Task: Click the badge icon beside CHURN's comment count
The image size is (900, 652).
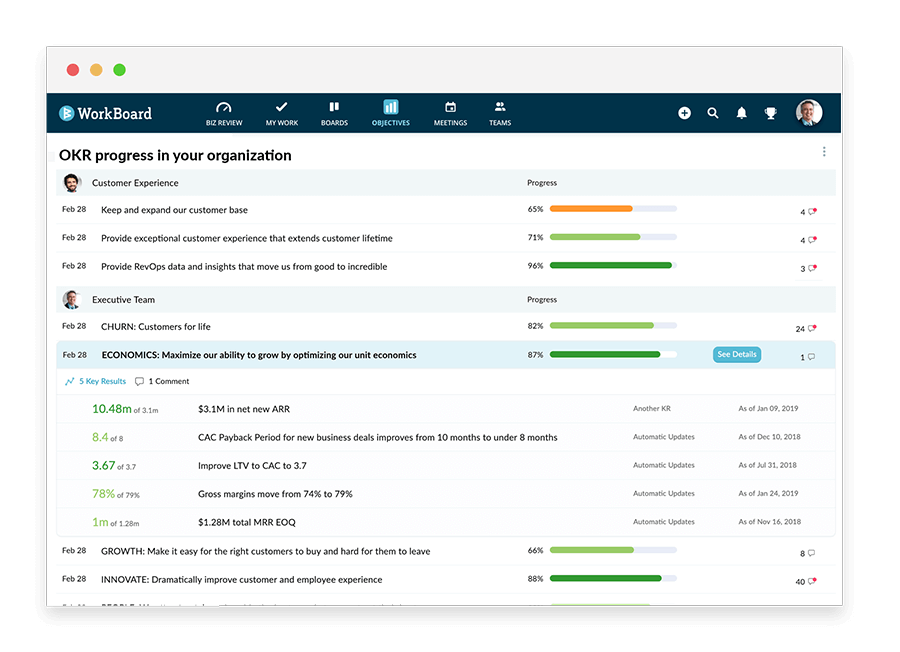Action: [x=812, y=327]
